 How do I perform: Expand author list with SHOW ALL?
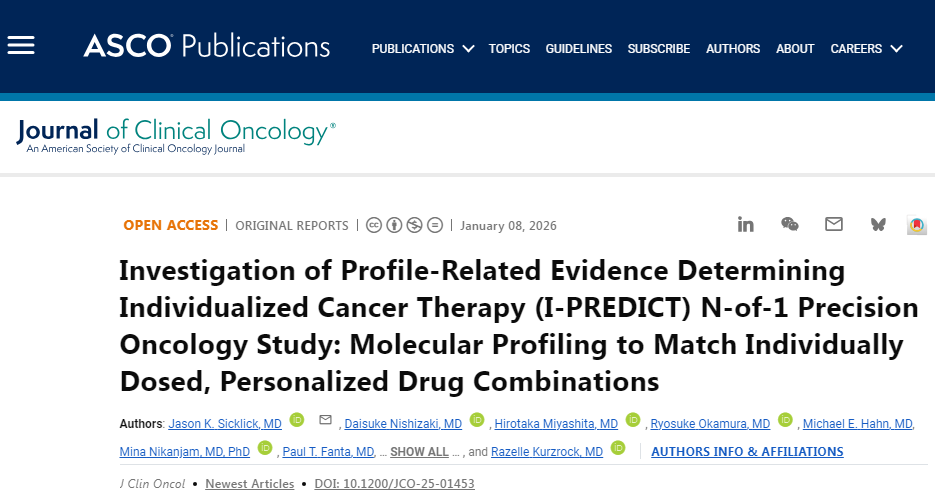tap(419, 452)
